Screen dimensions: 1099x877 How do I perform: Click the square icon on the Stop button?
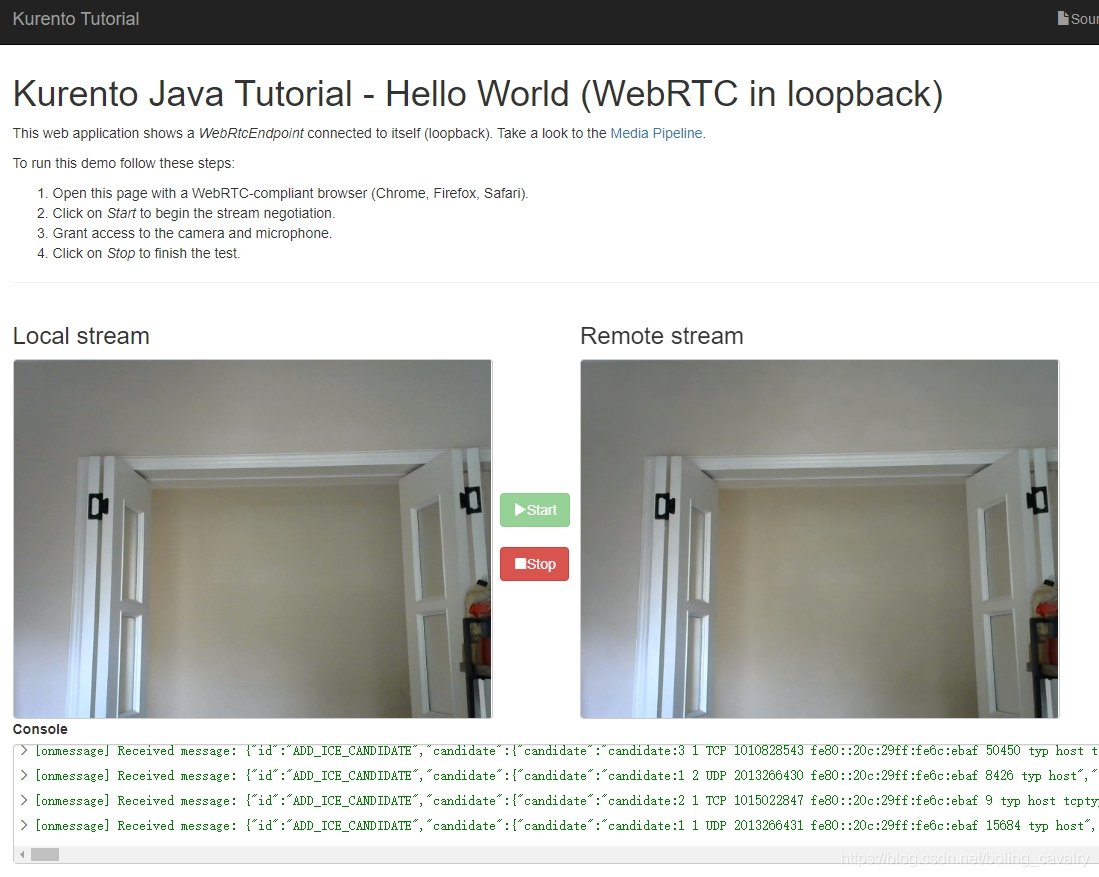pos(520,564)
